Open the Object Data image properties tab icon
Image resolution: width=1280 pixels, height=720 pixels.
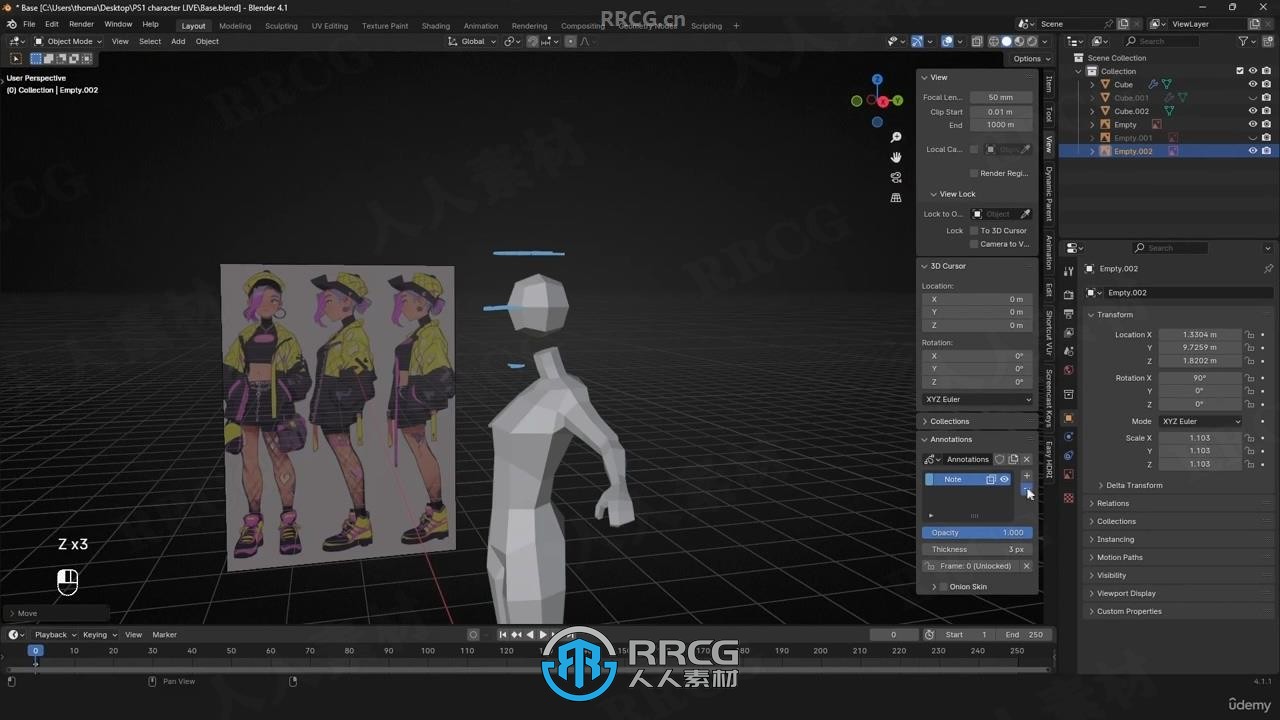pyautogui.click(x=1068, y=475)
